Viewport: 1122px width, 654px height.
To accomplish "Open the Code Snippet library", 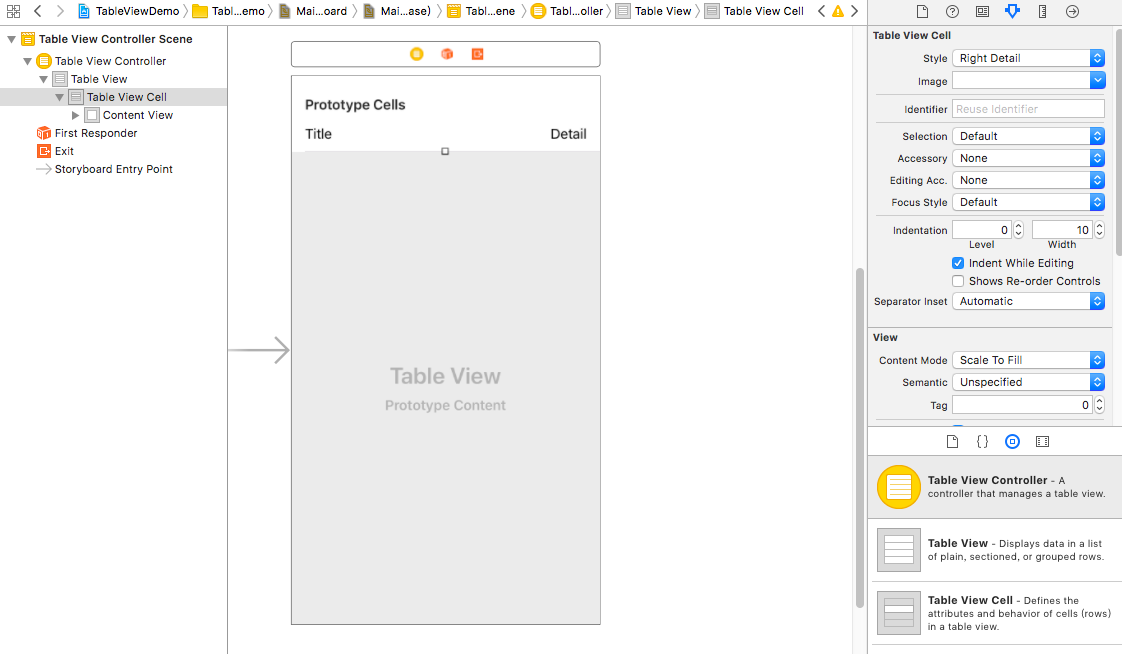I will tap(982, 441).
